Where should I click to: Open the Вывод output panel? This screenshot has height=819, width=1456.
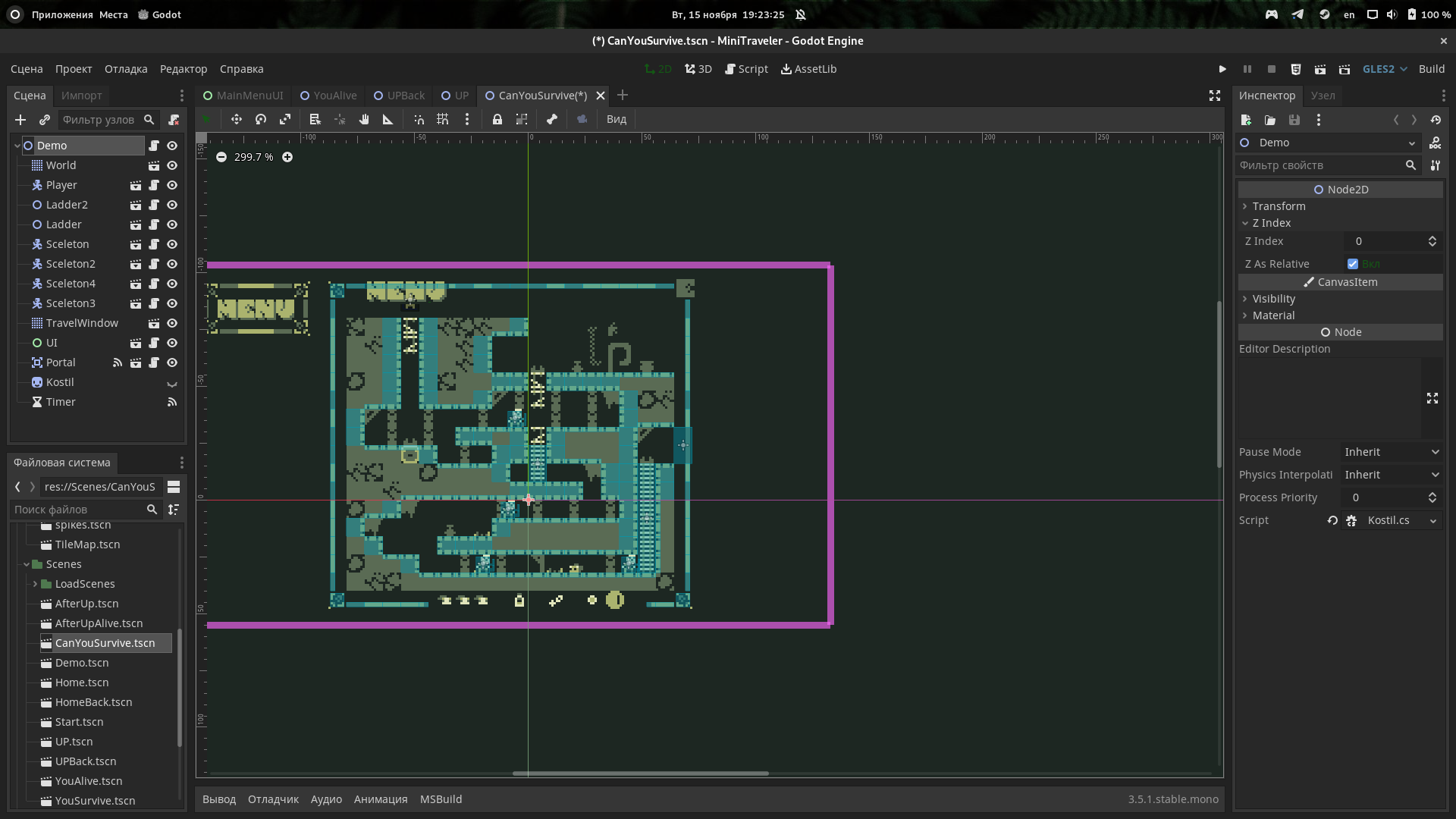click(219, 799)
